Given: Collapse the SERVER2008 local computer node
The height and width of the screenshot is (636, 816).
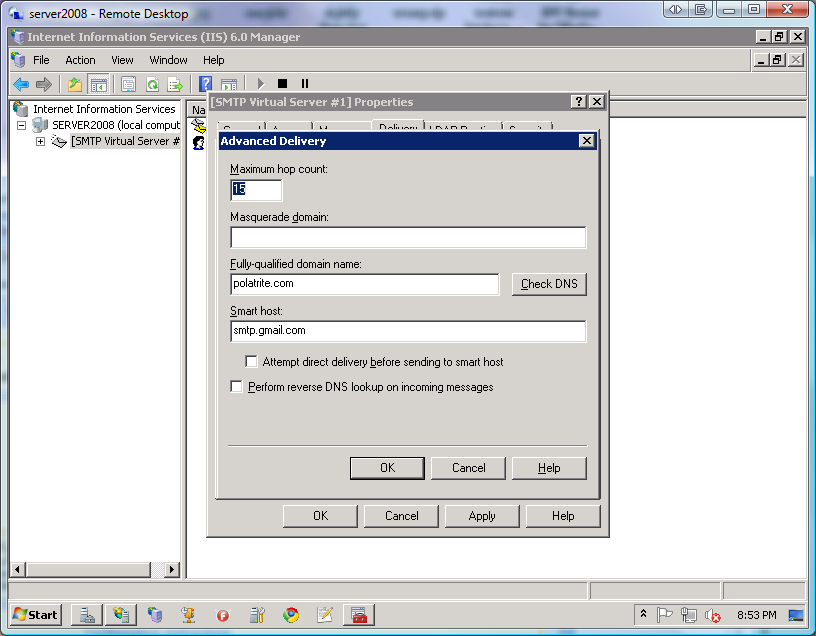Looking at the screenshot, I should pyautogui.click(x=21, y=125).
